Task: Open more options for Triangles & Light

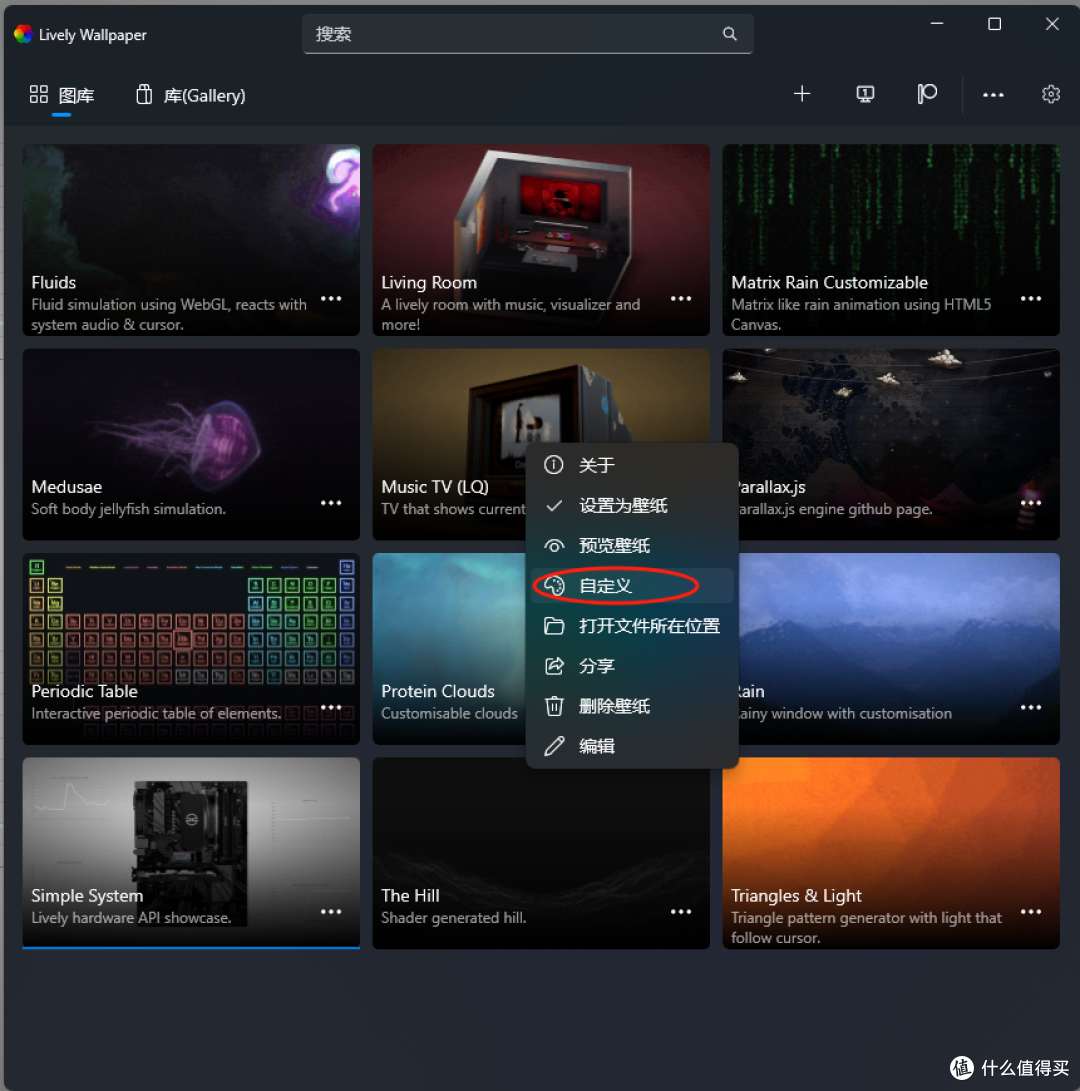Action: coord(1031,911)
